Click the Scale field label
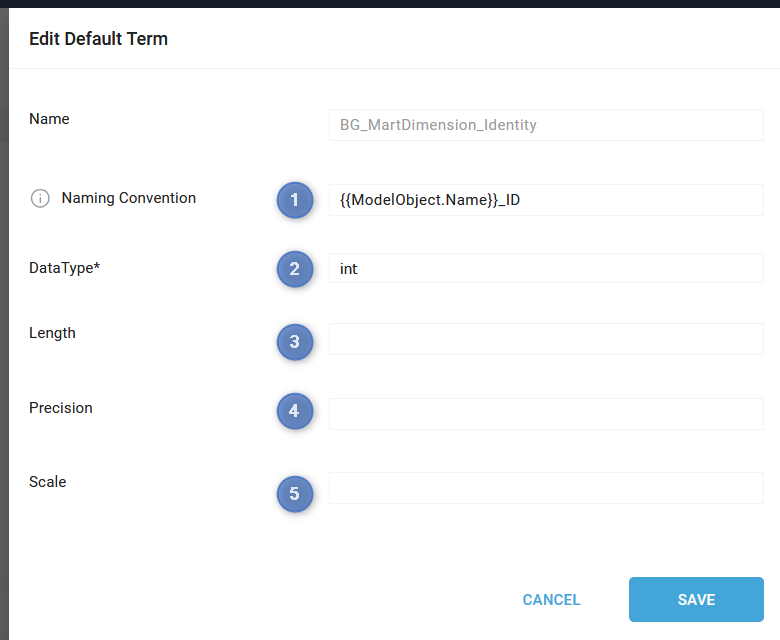This screenshot has width=780, height=640. click(47, 482)
